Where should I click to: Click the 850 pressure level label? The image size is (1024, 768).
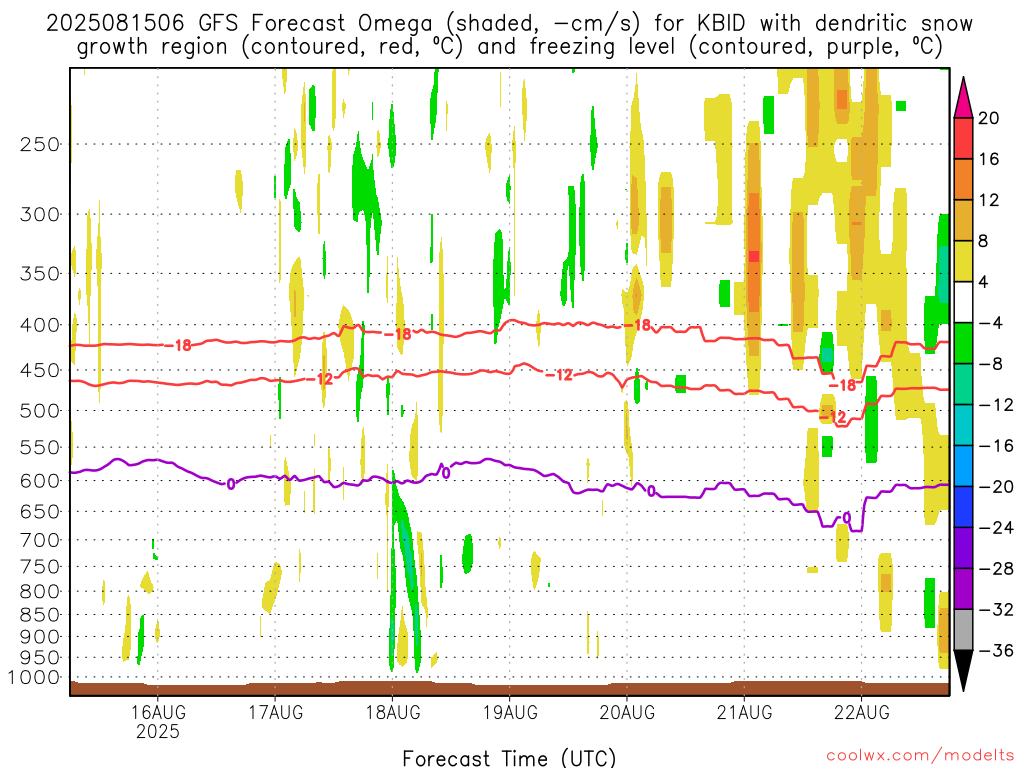pos(40,615)
